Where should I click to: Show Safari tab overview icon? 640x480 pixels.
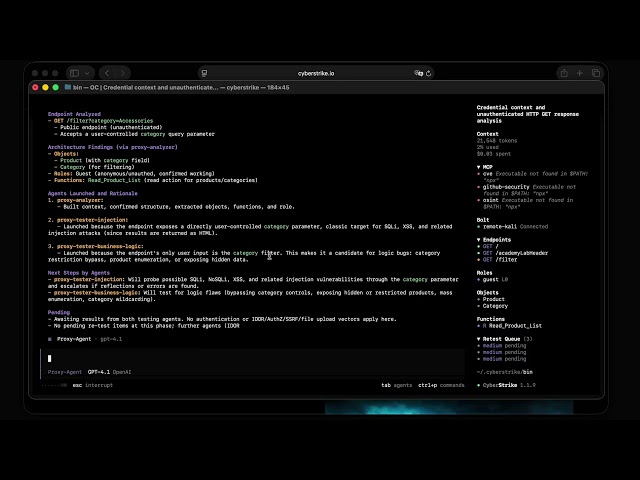click(596, 73)
